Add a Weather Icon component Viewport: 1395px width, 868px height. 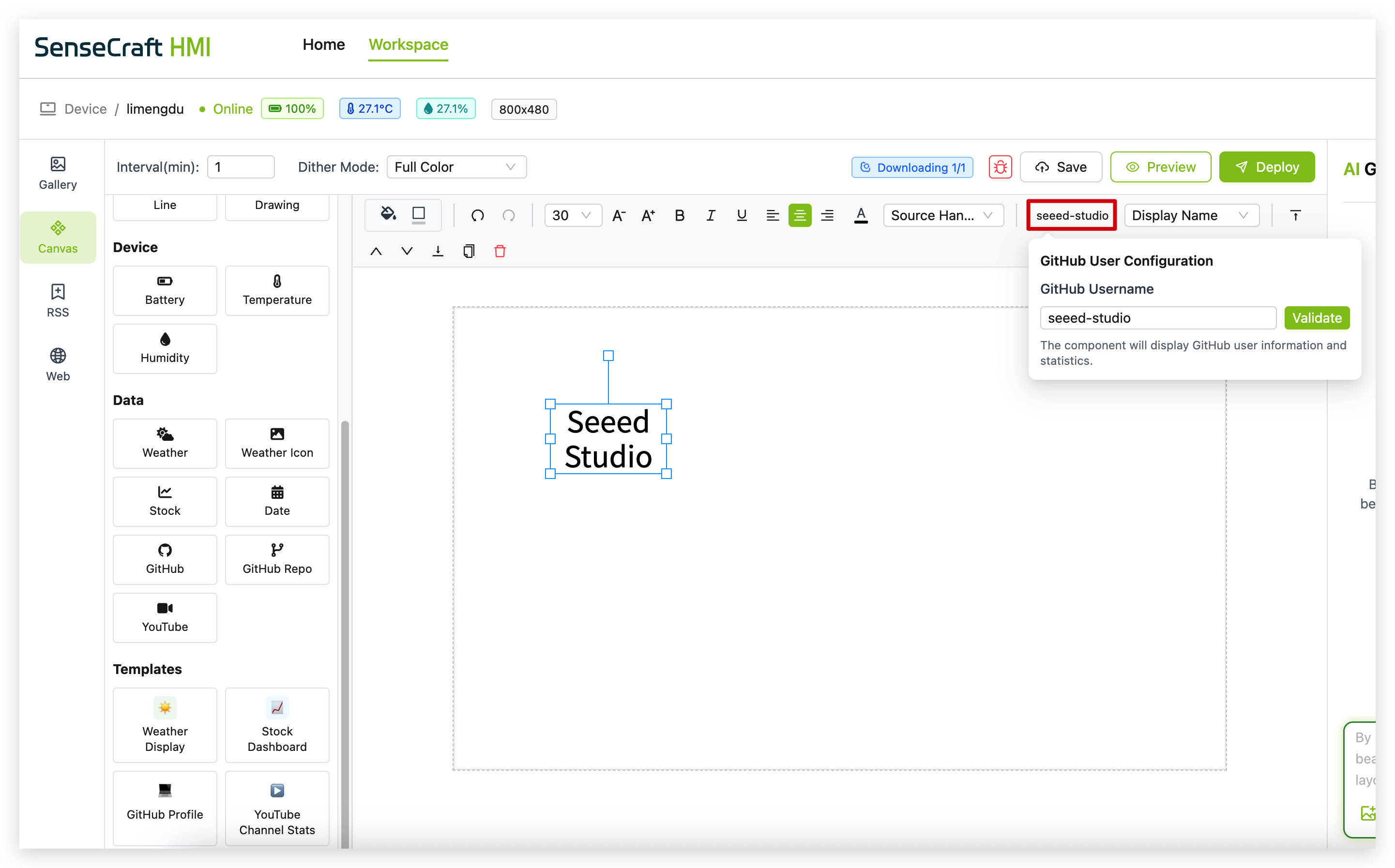277,443
